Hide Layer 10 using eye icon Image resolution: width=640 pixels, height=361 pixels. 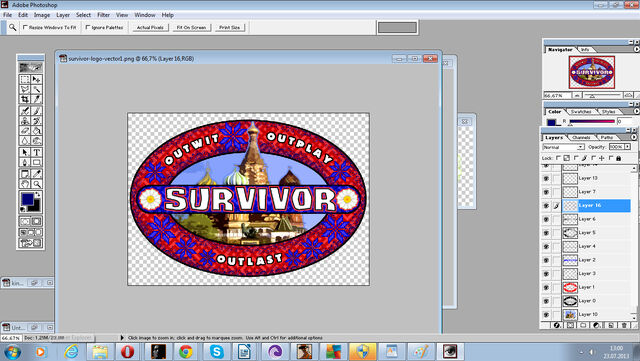pos(546,314)
